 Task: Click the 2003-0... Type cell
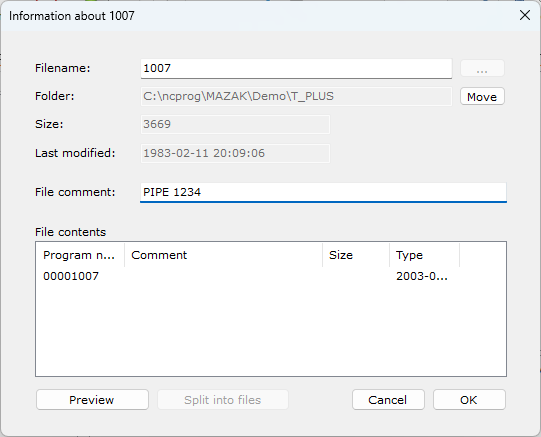[422, 276]
